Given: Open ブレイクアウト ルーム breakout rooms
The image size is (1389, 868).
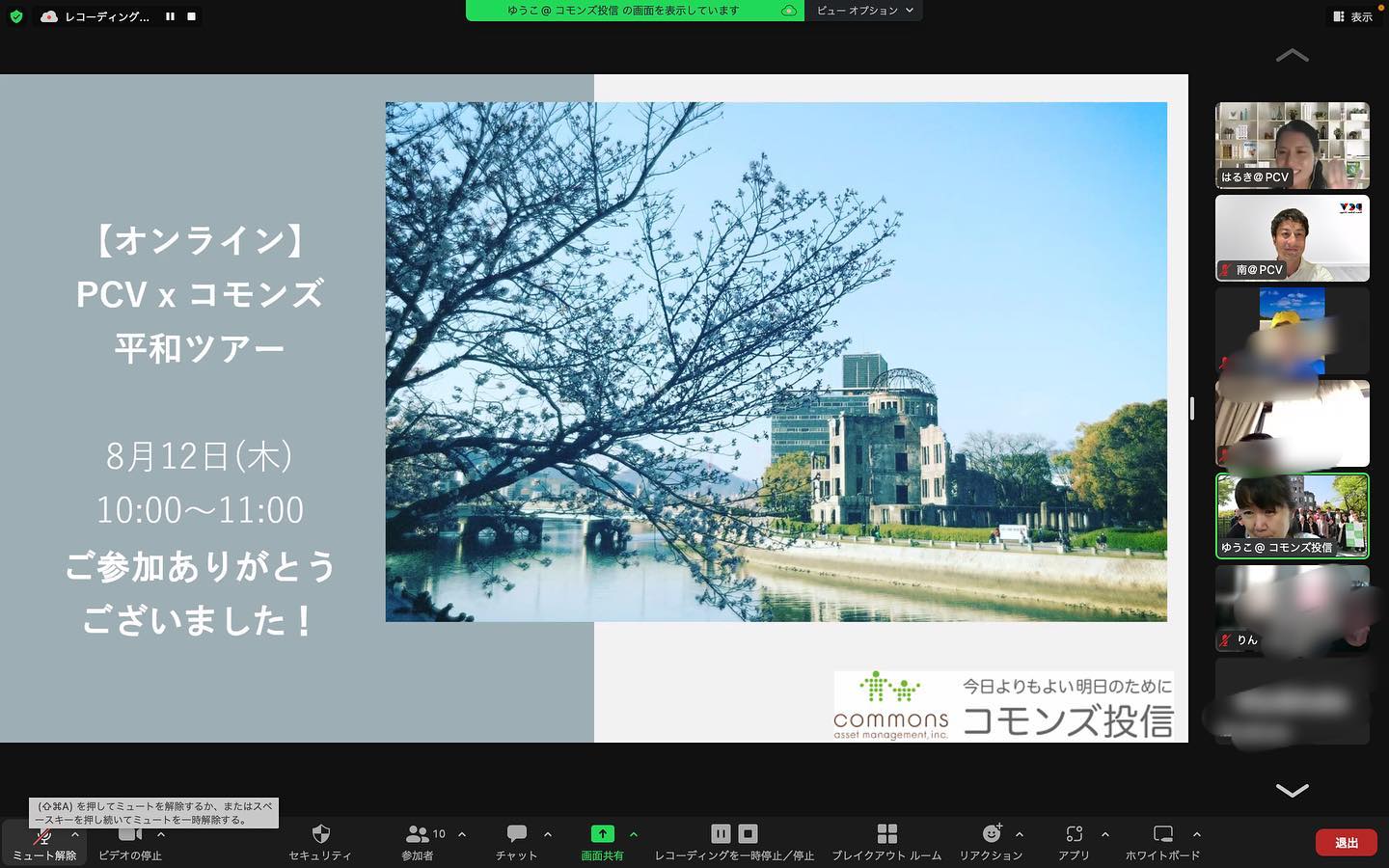Looking at the screenshot, I should (x=886, y=834).
